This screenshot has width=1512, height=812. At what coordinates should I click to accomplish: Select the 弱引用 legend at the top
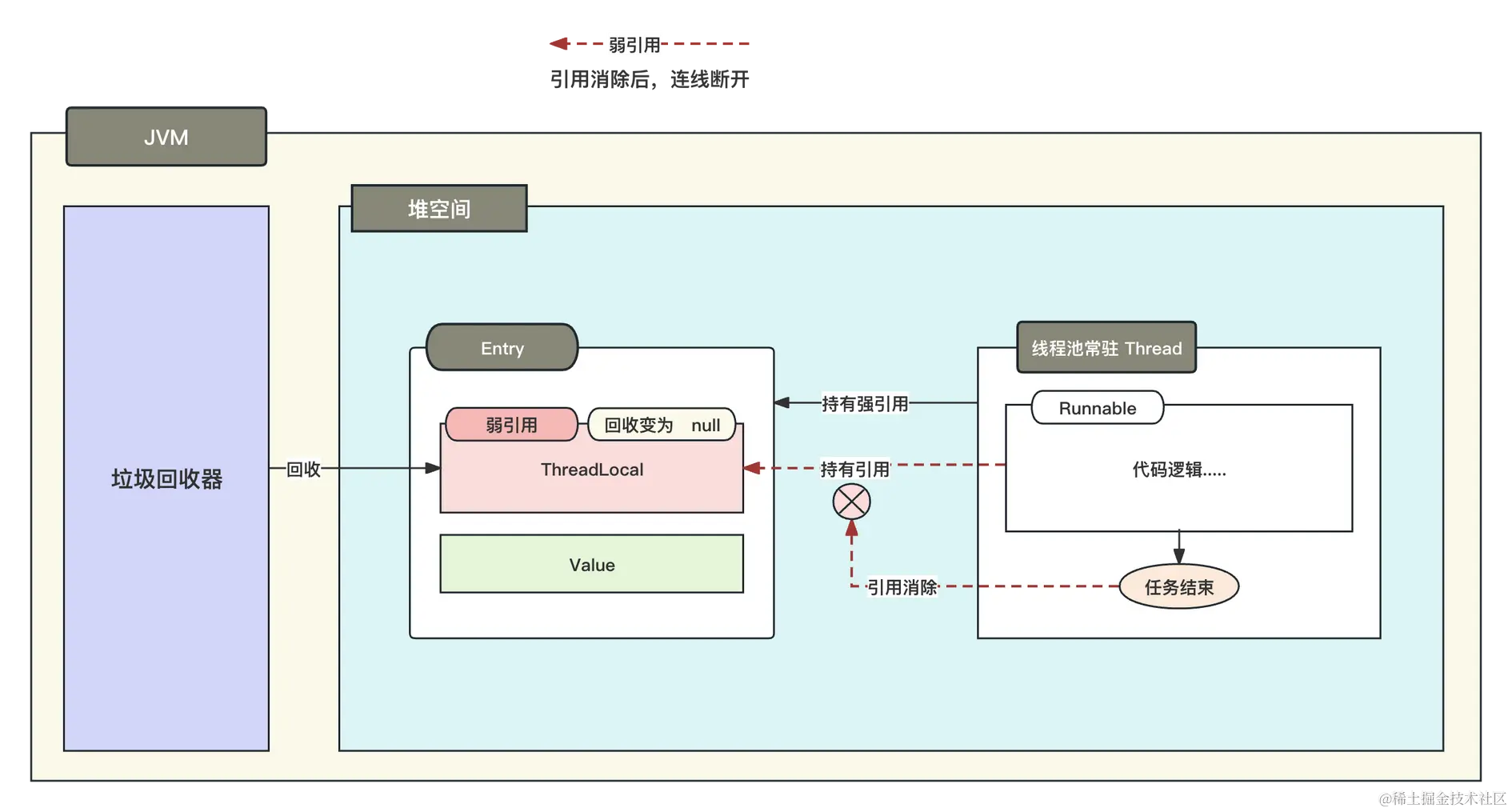(x=636, y=44)
